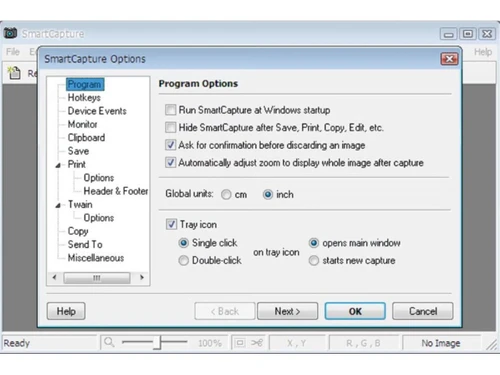Close the SmartCapture main window
Screen dimensions: 500x375
(x=487, y=34)
